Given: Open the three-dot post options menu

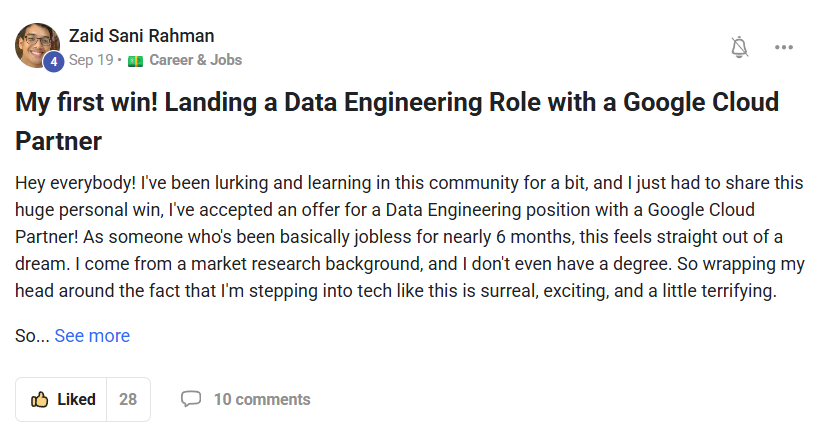Looking at the screenshot, I should [784, 47].
